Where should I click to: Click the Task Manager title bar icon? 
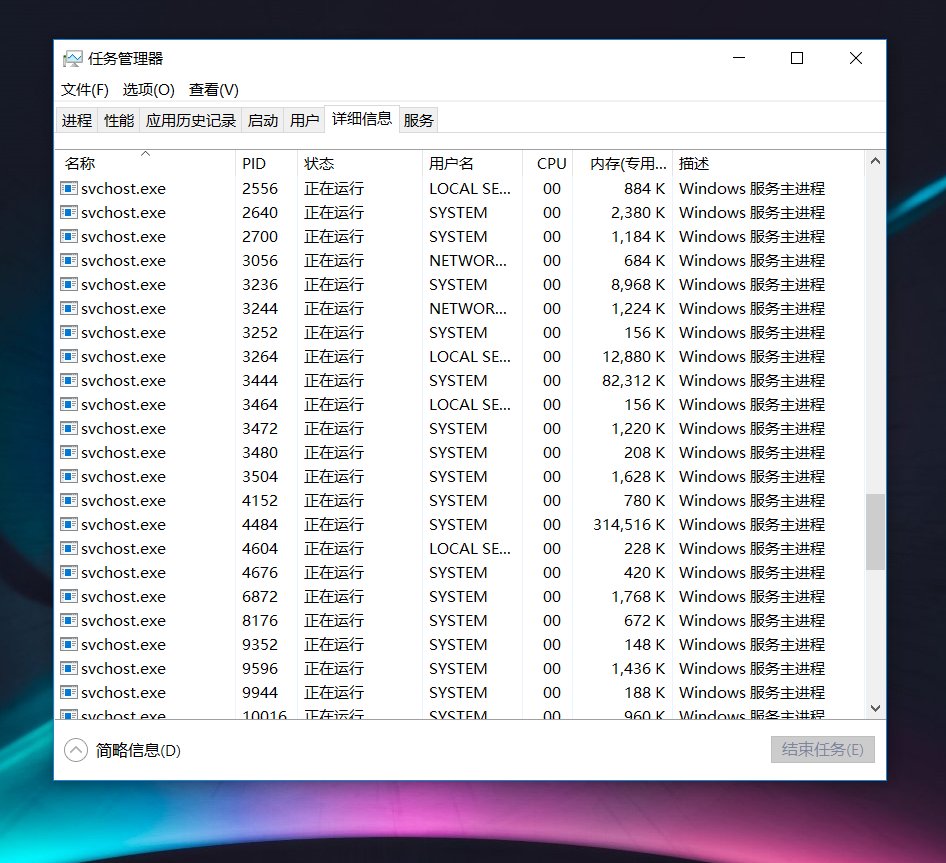click(x=72, y=59)
